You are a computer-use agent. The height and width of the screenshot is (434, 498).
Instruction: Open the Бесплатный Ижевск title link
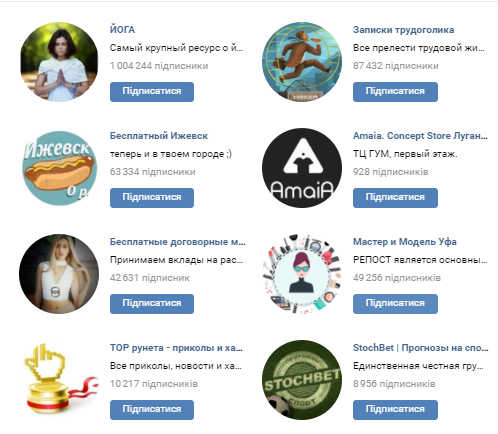tap(159, 136)
